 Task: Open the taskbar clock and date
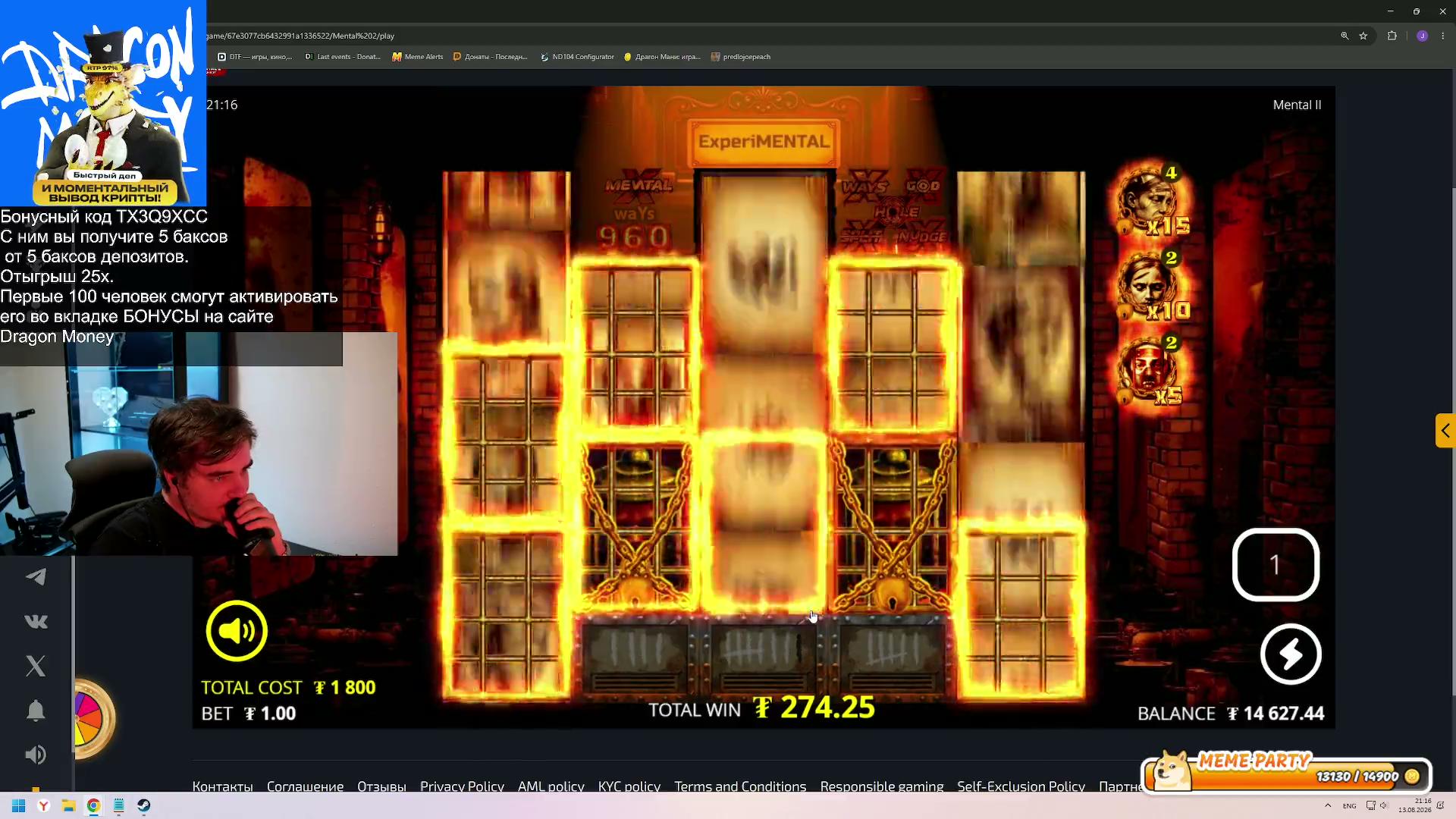tap(1415, 805)
